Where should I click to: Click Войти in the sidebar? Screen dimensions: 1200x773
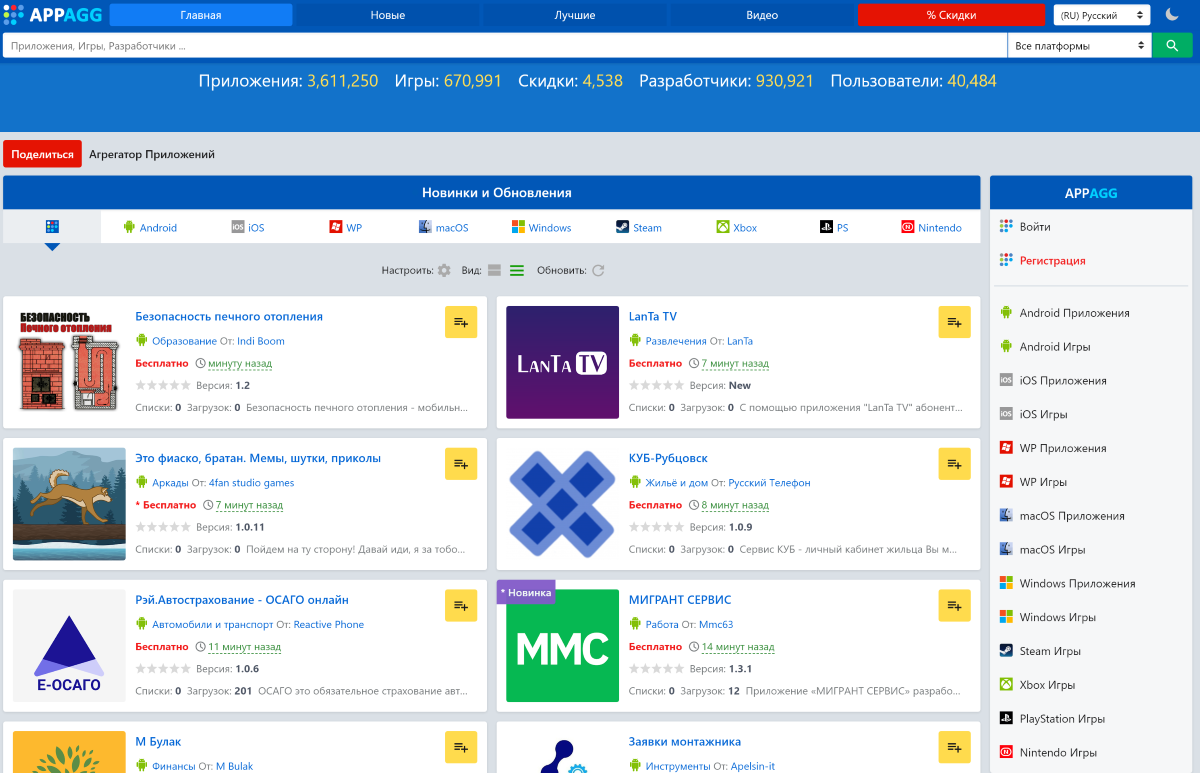[x=1035, y=227]
